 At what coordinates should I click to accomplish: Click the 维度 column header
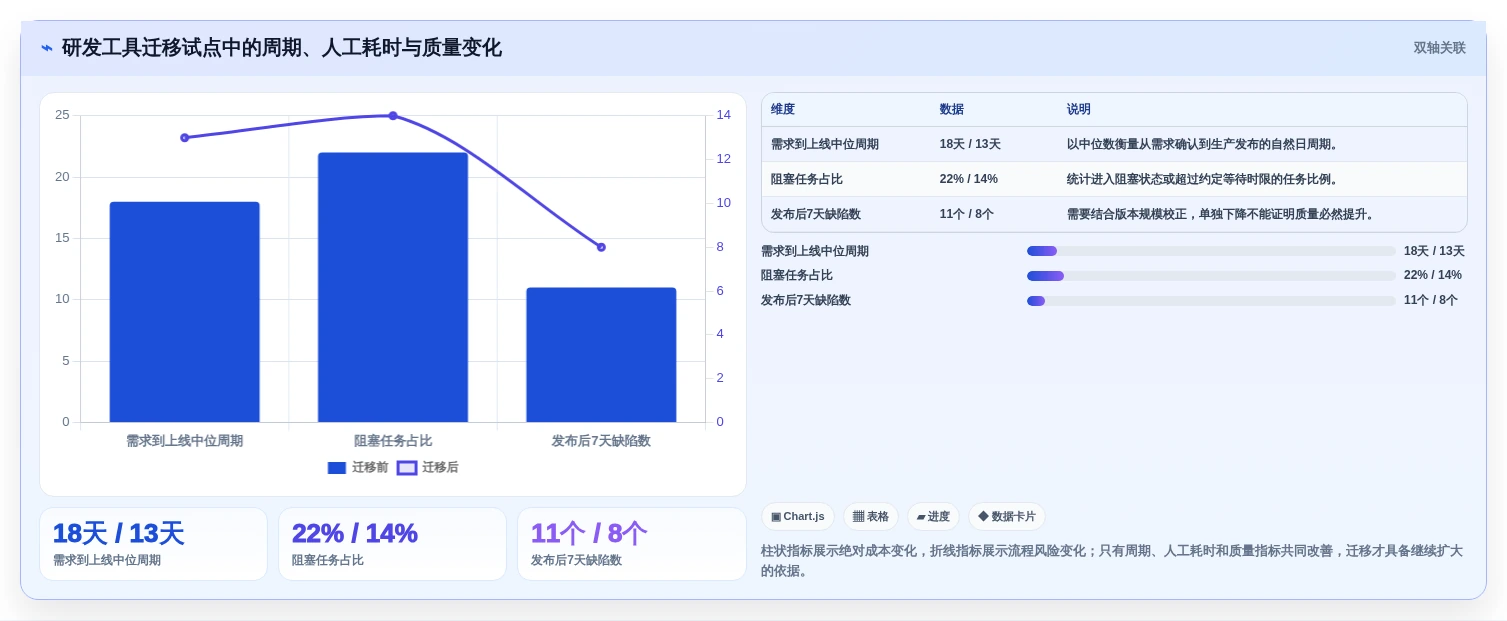click(x=783, y=109)
